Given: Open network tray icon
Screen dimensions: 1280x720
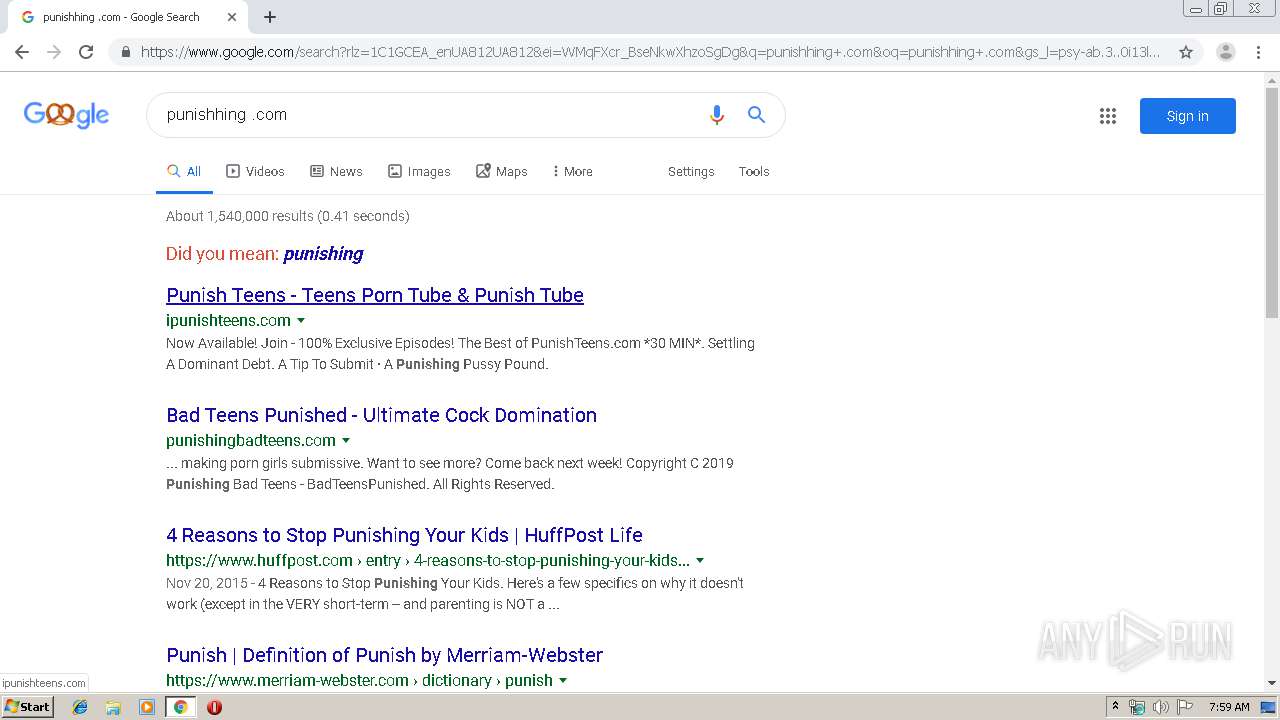Looking at the screenshot, I should tap(1137, 707).
